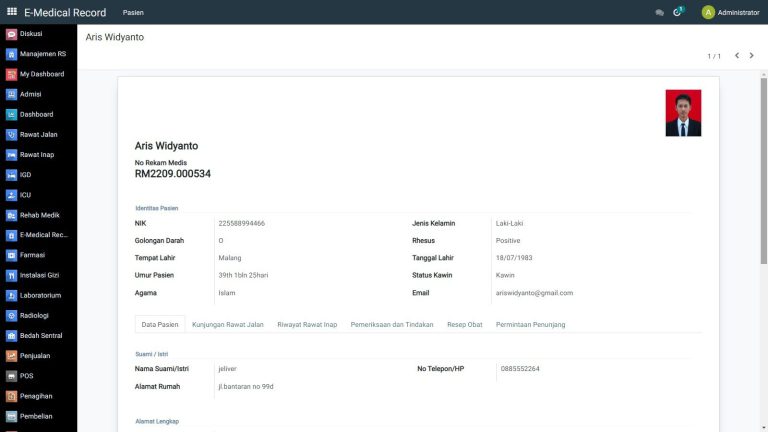Click NIK value 225588994466
The image size is (768, 432).
[241, 223]
